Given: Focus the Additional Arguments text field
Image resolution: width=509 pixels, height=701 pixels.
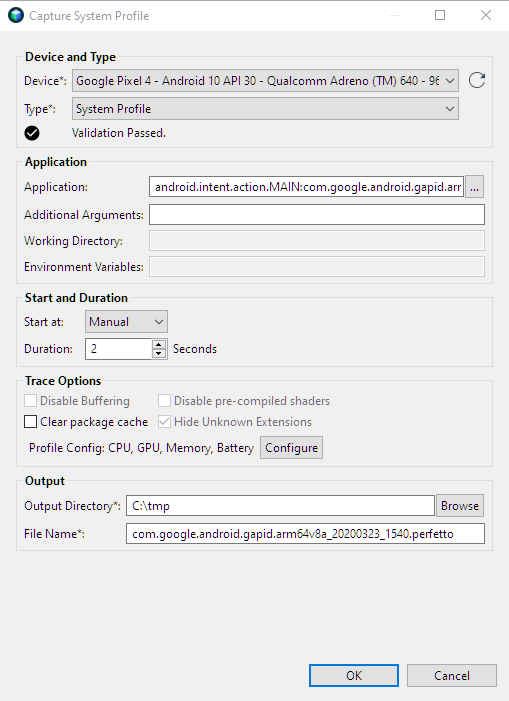Looking at the screenshot, I should (317, 215).
